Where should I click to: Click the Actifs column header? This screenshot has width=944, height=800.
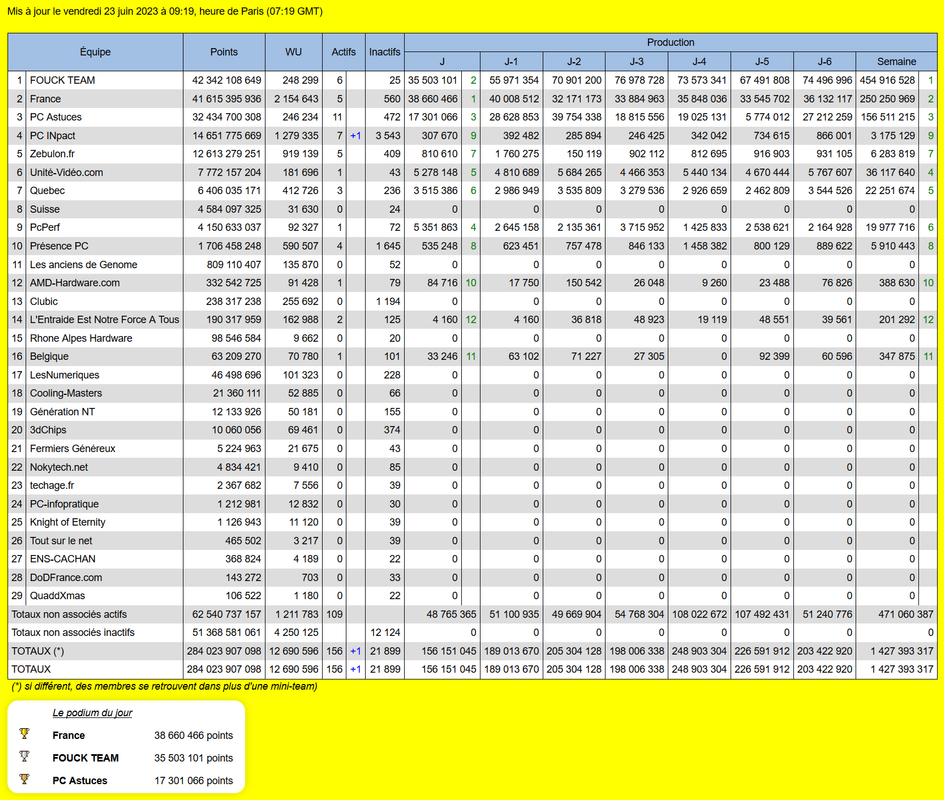point(344,52)
